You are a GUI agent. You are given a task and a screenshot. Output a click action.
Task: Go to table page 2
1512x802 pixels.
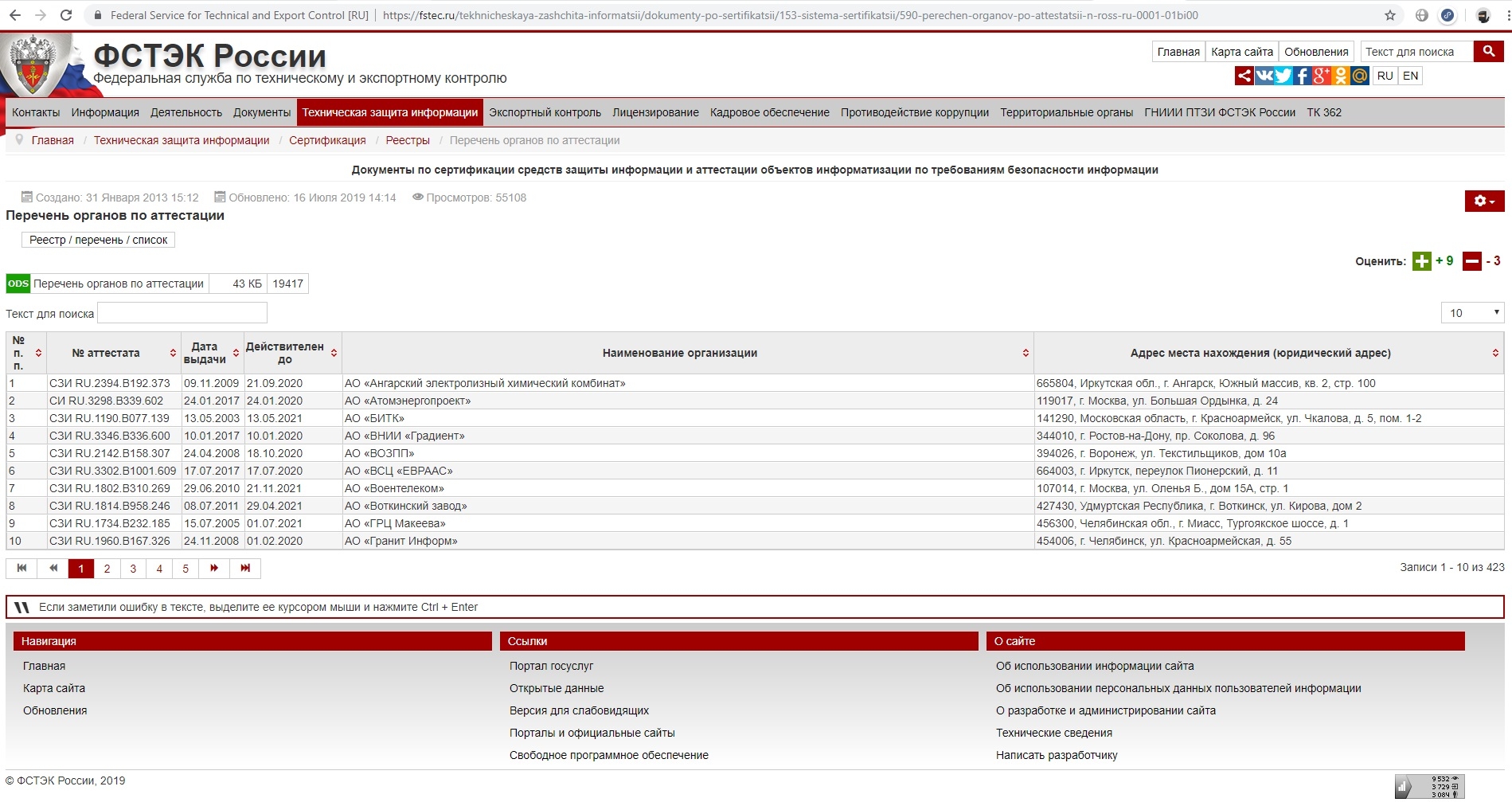(x=107, y=568)
